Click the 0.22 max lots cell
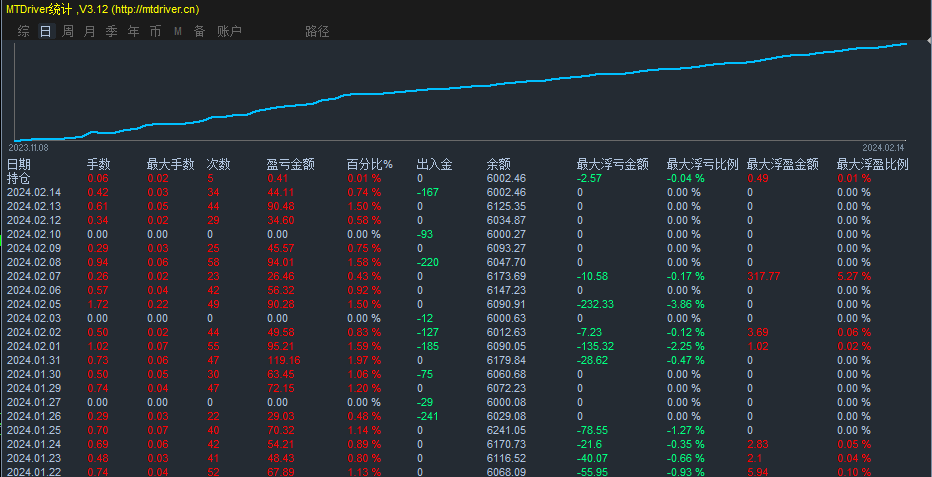 [158, 304]
